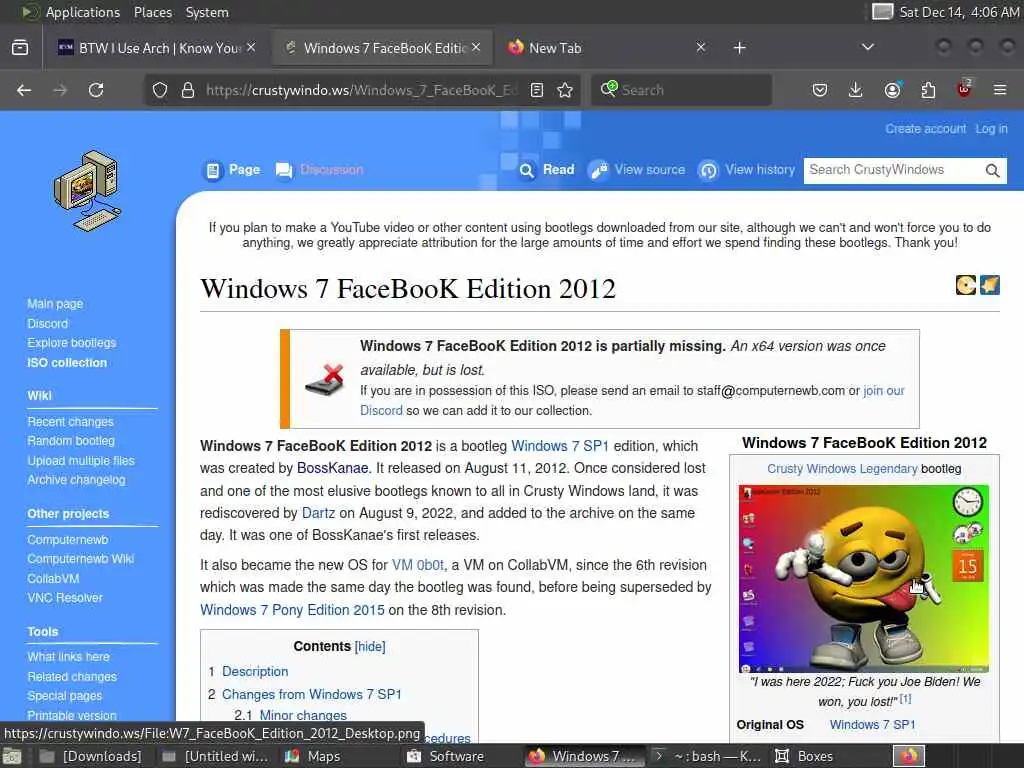Open Firefox View icon left of tabs
1024x768 pixels.
20,48
